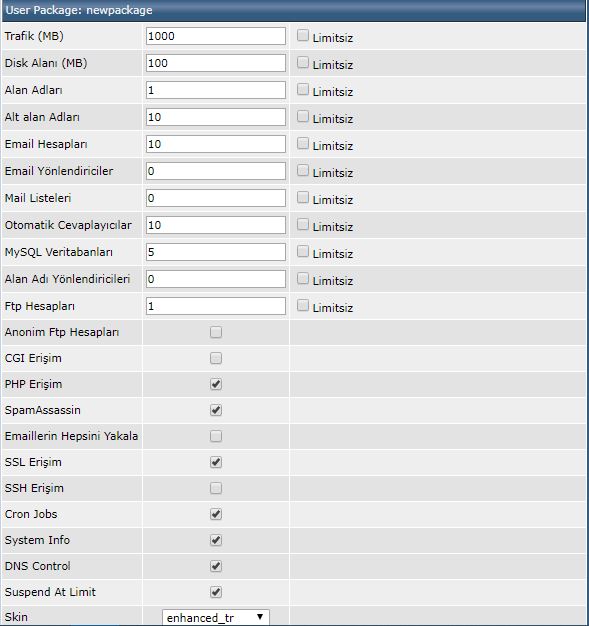
Task: Toggle Anonim Ftp Hesapları checkbox
Action: (x=216, y=332)
